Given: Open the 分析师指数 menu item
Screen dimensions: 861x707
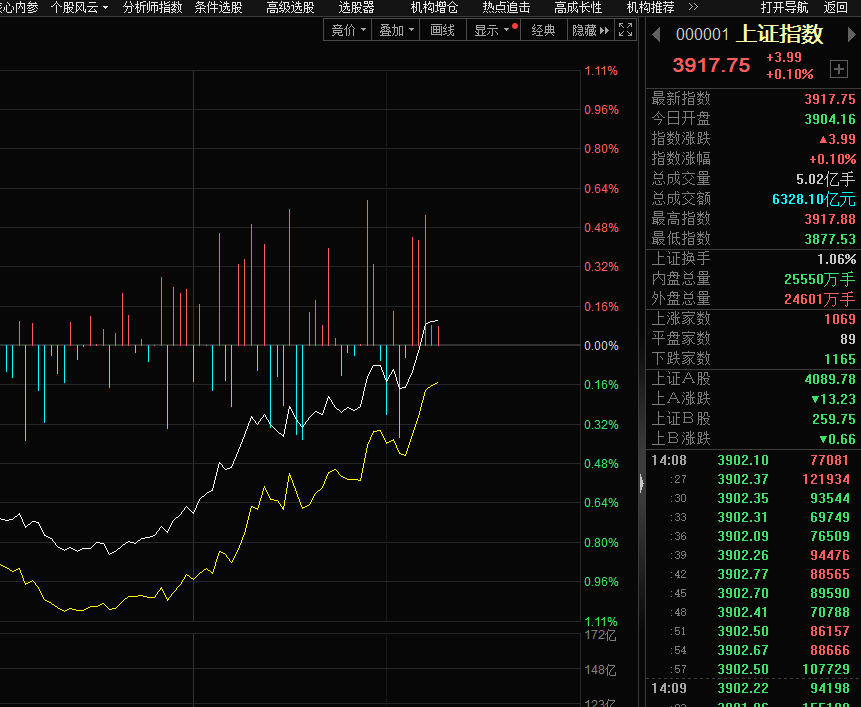Looking at the screenshot, I should pyautogui.click(x=152, y=7).
